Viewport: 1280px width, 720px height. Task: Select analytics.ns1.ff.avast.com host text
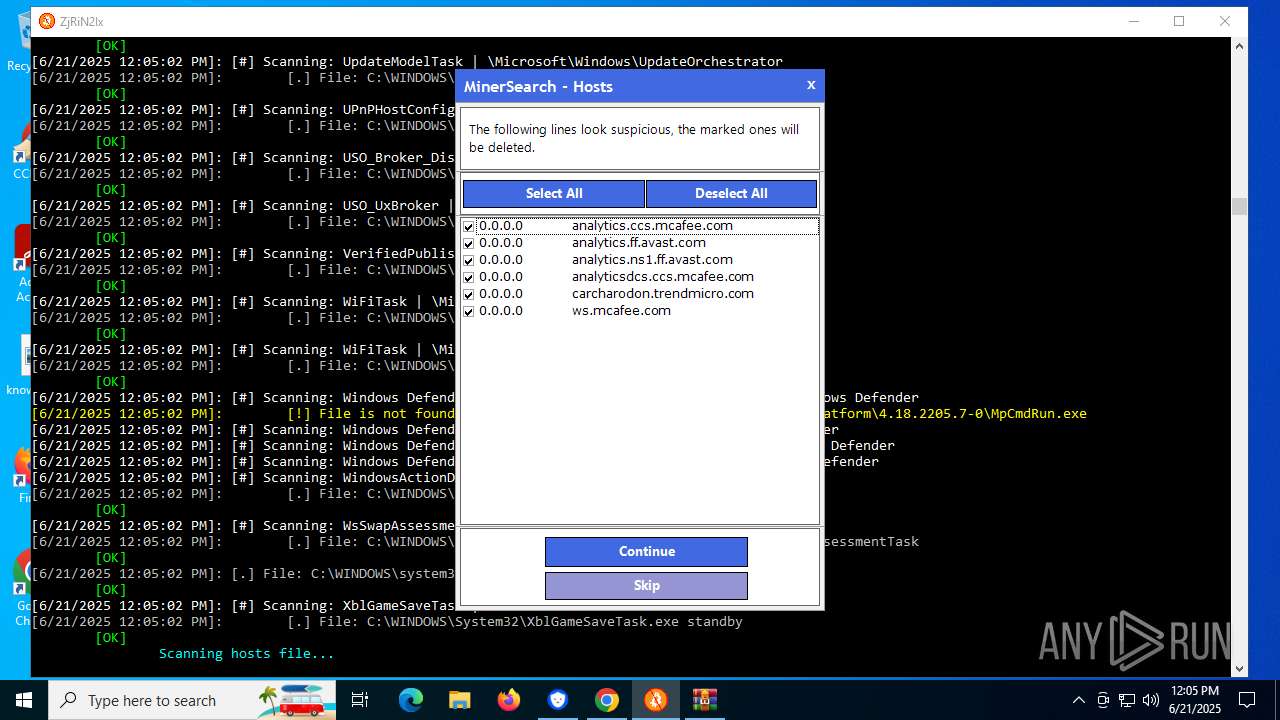point(652,260)
